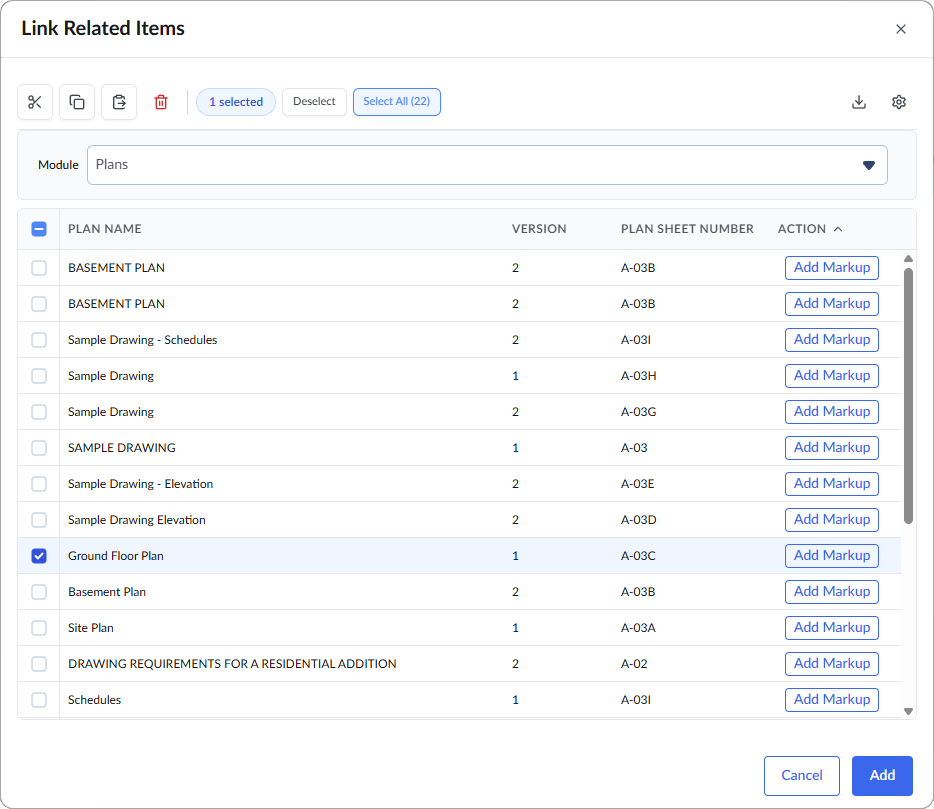Toggle sort arrow on ACTION column
This screenshot has width=934, height=809.
click(x=838, y=229)
